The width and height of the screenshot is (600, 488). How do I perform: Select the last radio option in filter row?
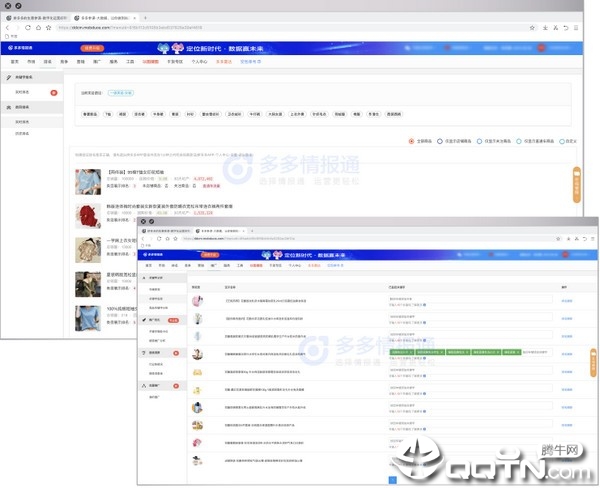563,141
